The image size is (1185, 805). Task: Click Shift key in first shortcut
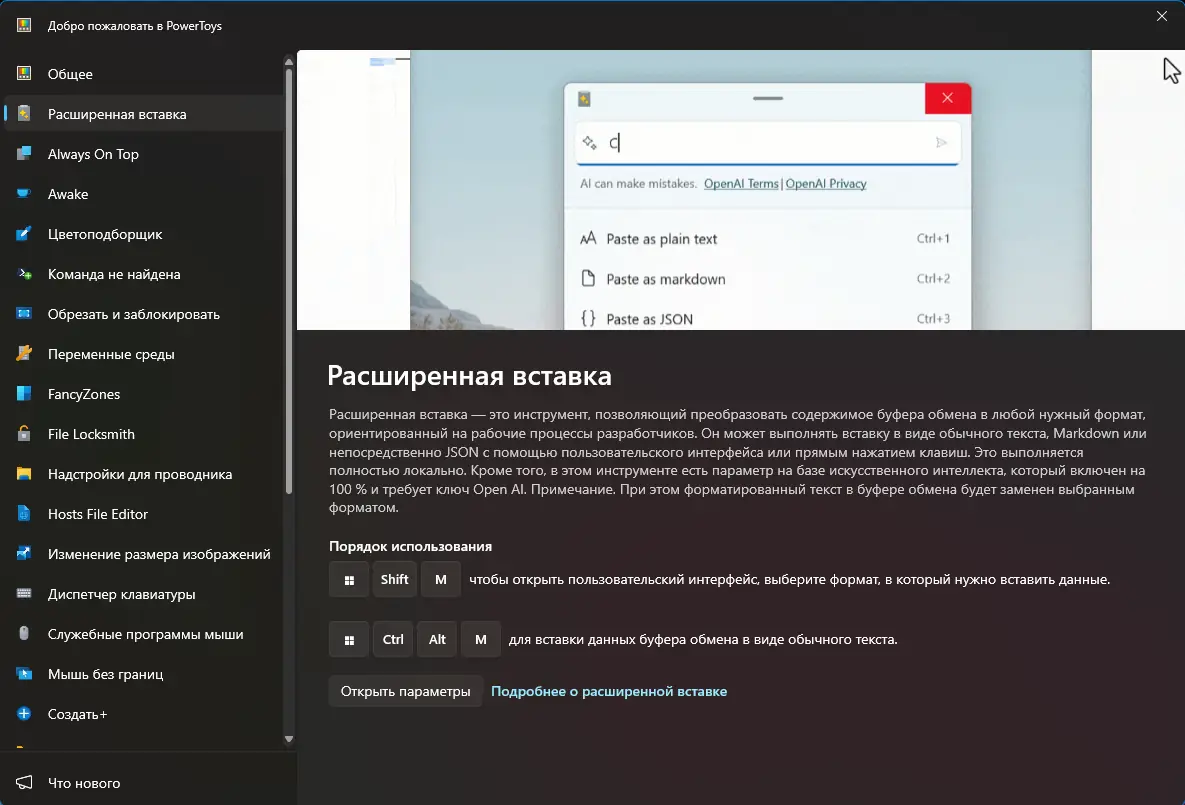pos(394,580)
